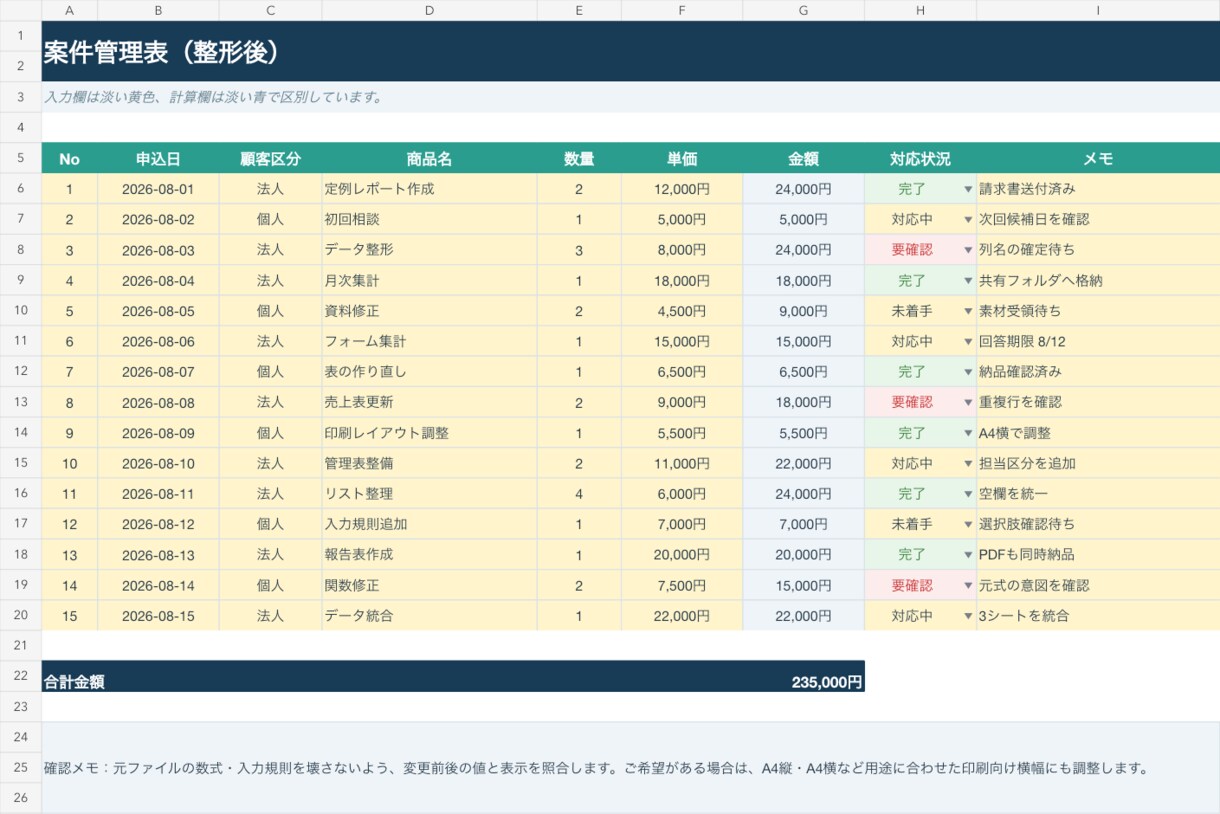
Task: Click the メモ header cell
Action: pyautogui.click(x=1098, y=158)
